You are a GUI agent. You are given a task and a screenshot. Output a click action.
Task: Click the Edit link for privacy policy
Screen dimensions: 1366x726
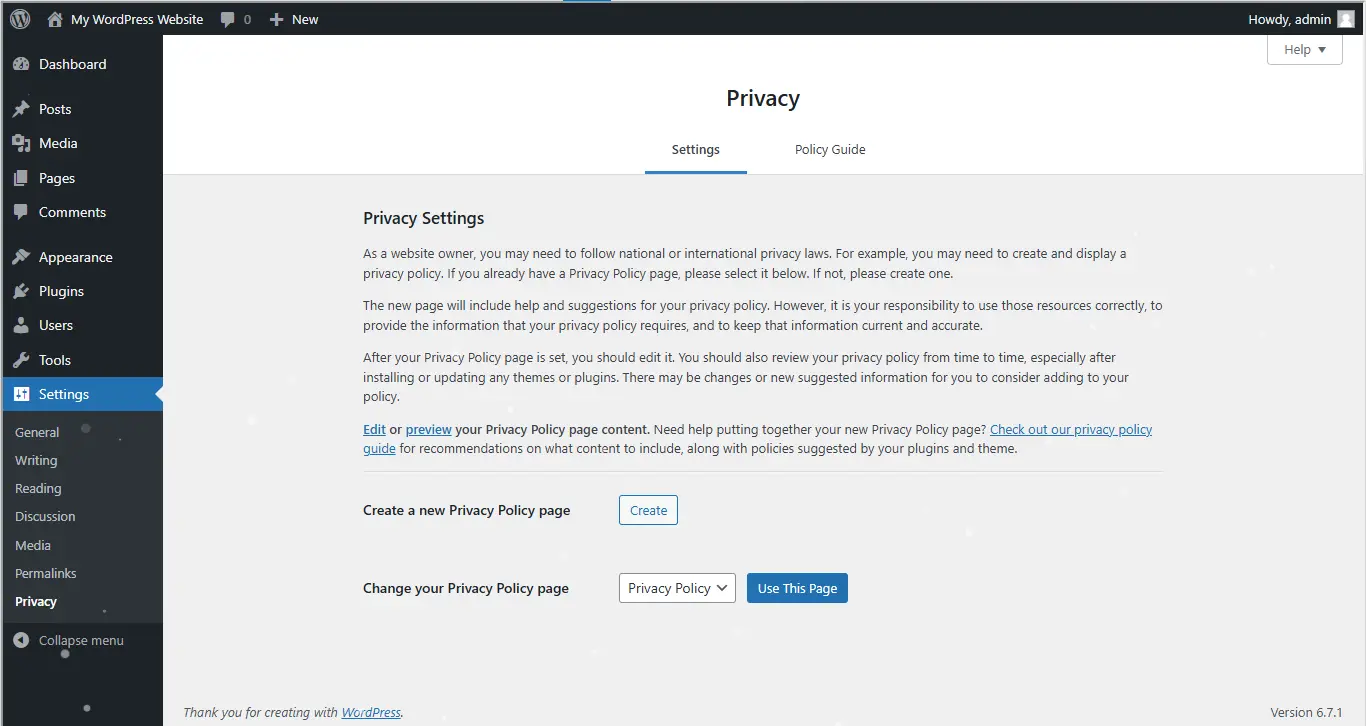click(x=374, y=429)
